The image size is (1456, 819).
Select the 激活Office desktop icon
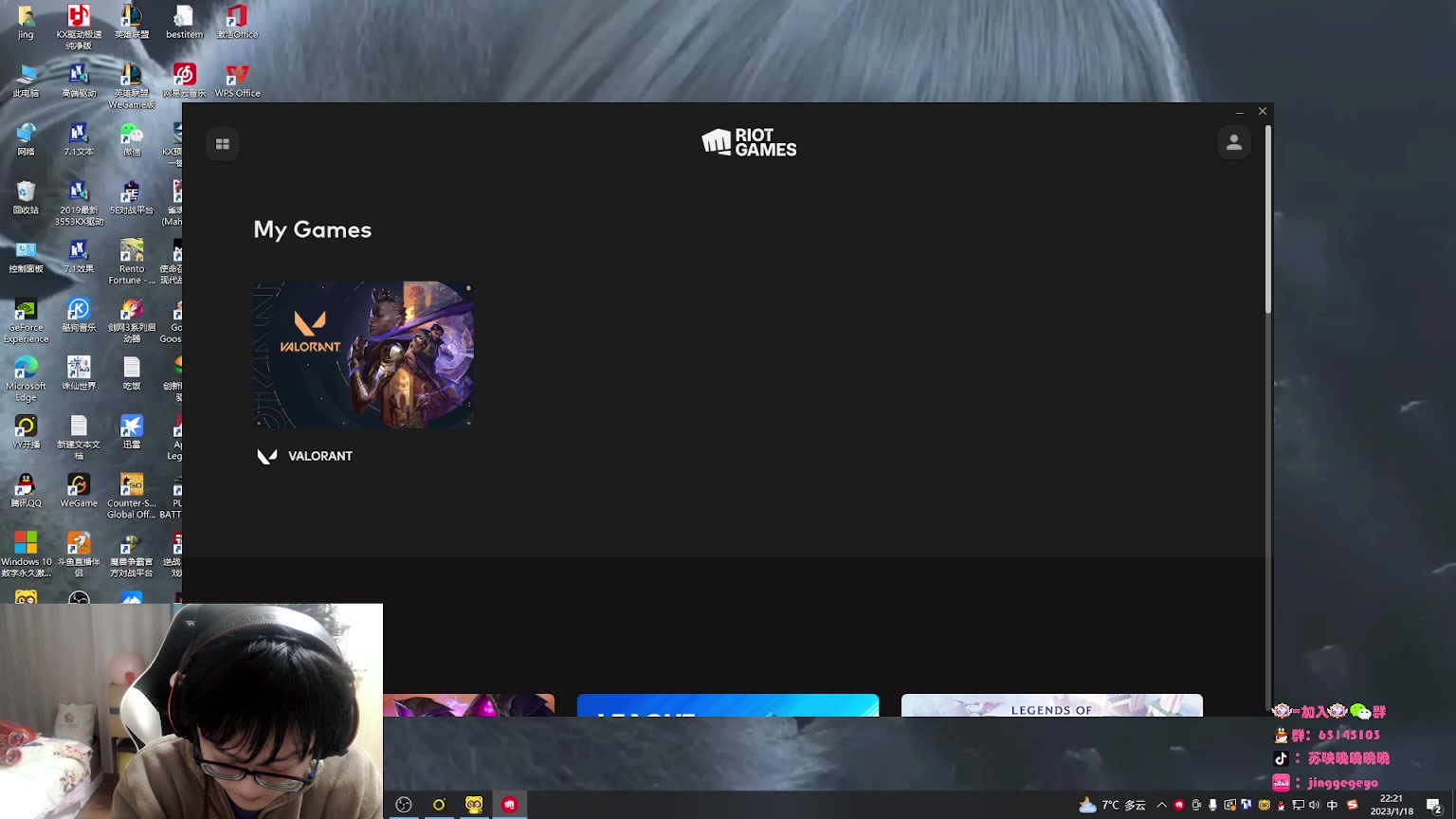pos(237,23)
